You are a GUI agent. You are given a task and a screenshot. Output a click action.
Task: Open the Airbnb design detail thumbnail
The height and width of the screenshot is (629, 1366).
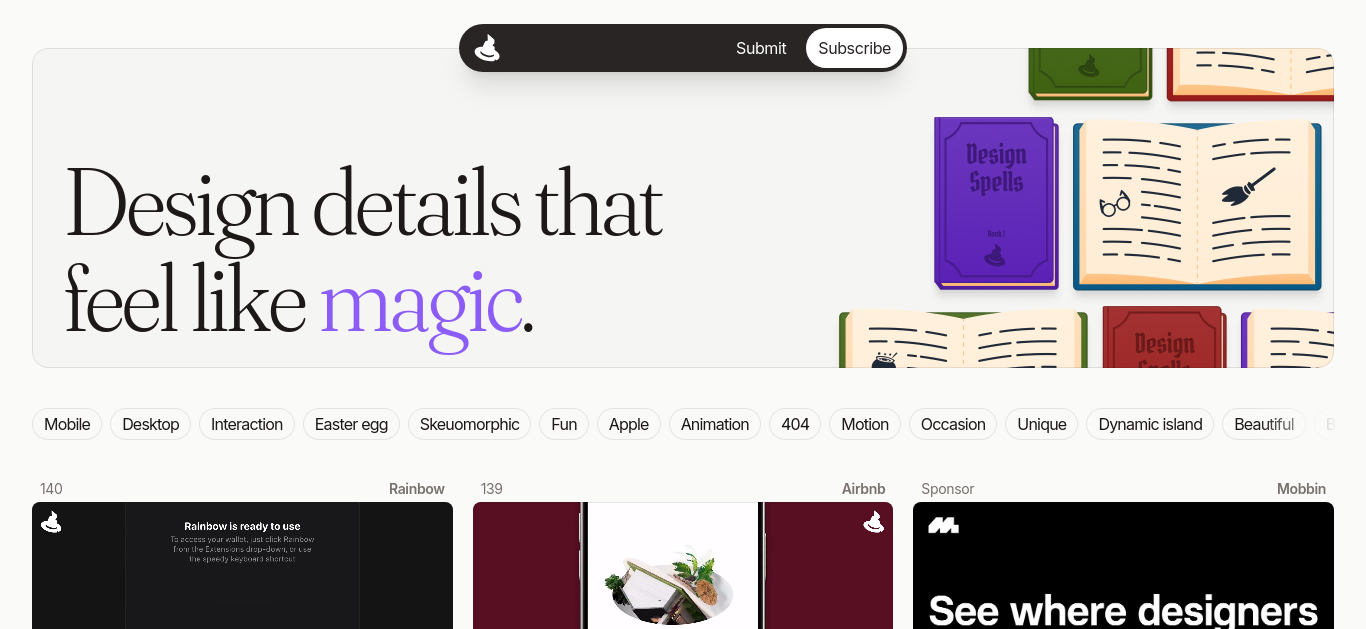(683, 565)
